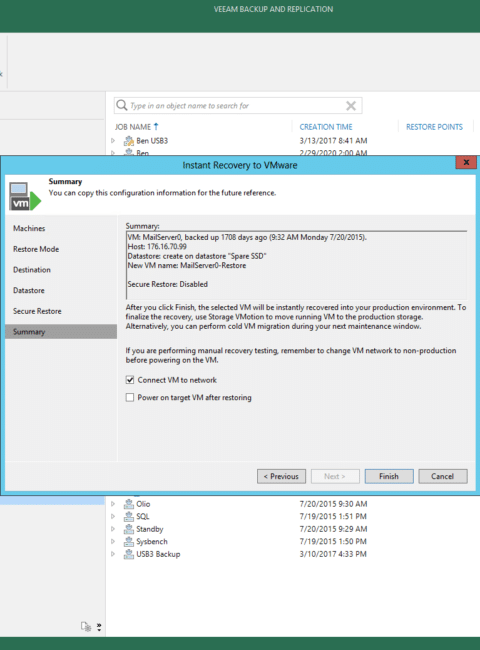Click the search magnifier icon

point(121,105)
